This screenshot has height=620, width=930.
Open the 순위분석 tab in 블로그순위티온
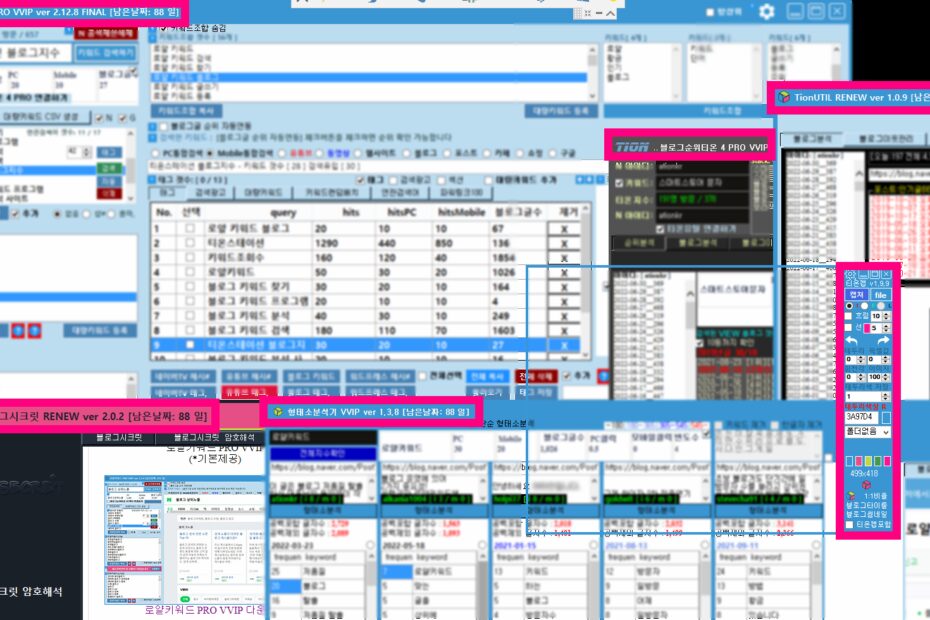click(639, 243)
